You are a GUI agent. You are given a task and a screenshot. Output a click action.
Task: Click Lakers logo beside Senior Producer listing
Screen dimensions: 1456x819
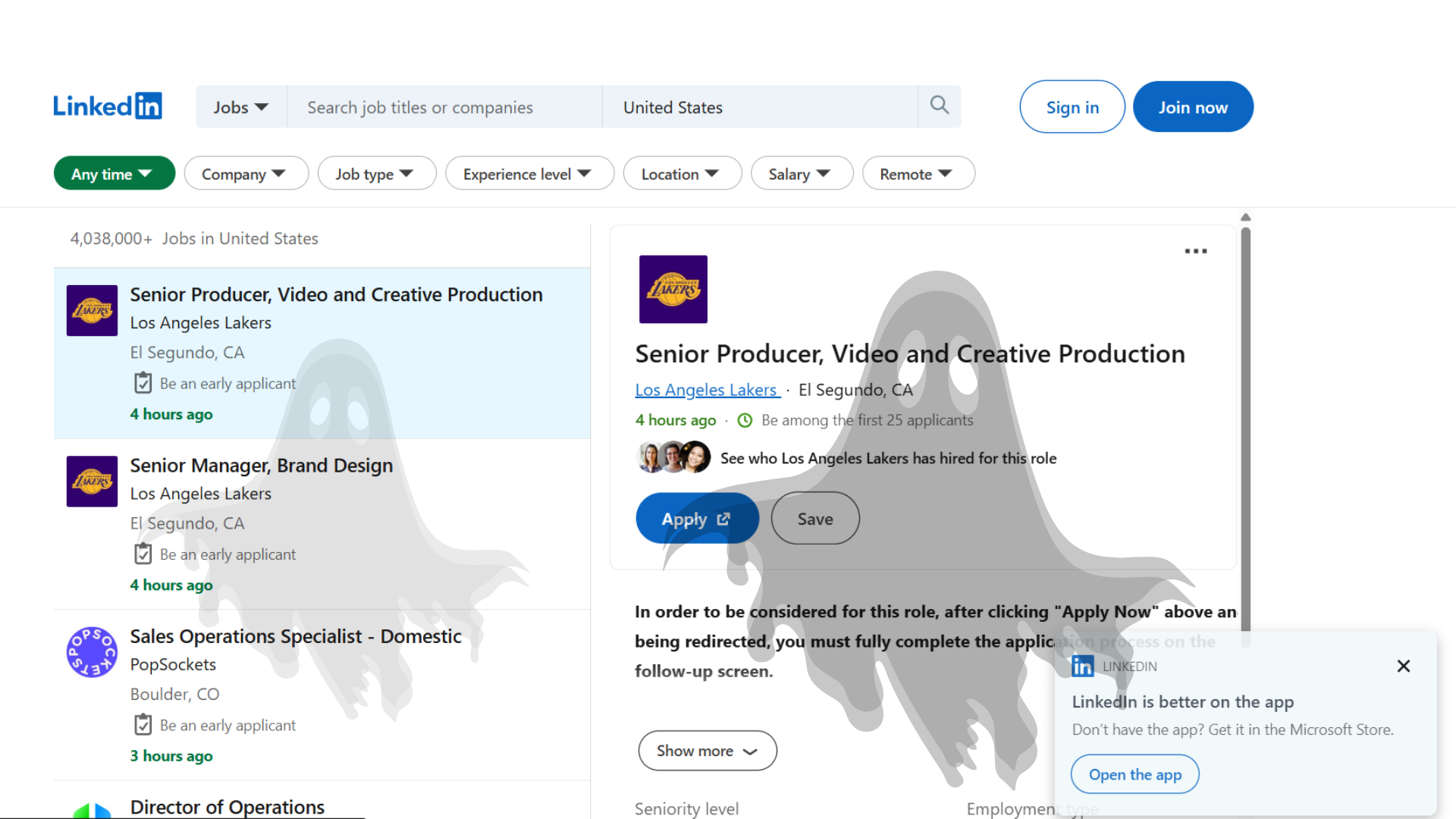click(x=92, y=310)
